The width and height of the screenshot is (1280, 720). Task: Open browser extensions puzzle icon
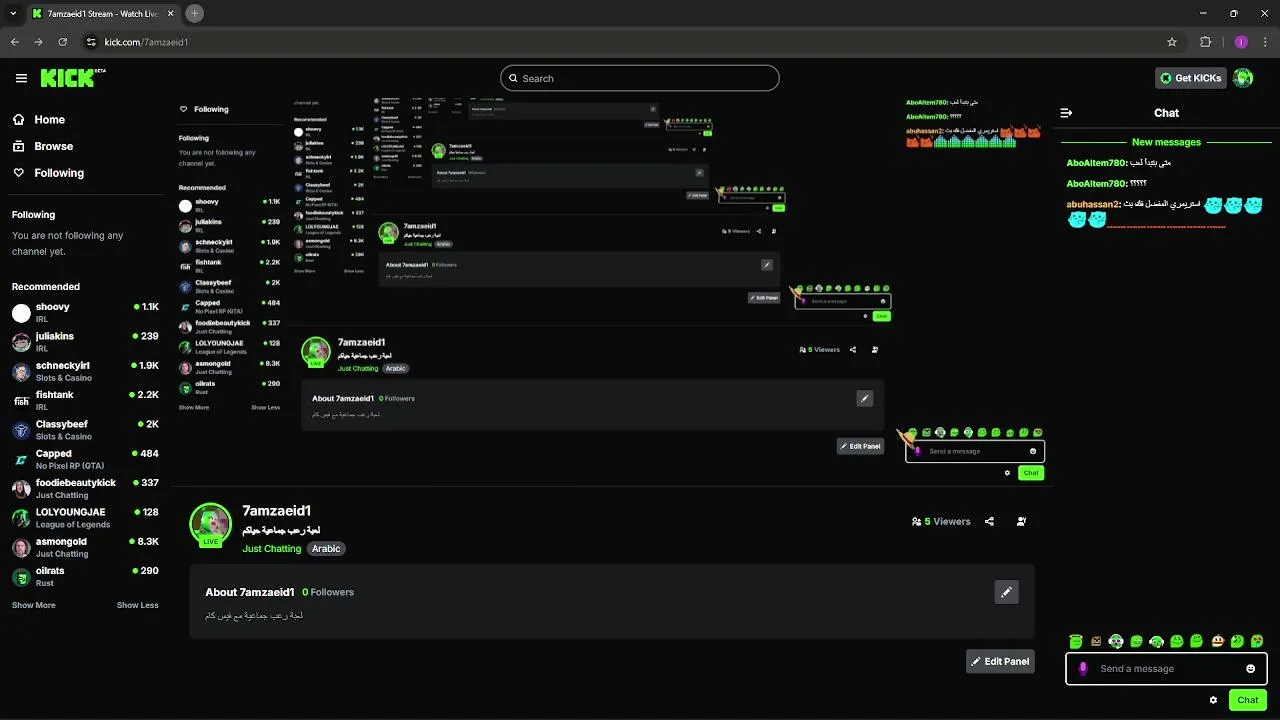click(x=1205, y=42)
